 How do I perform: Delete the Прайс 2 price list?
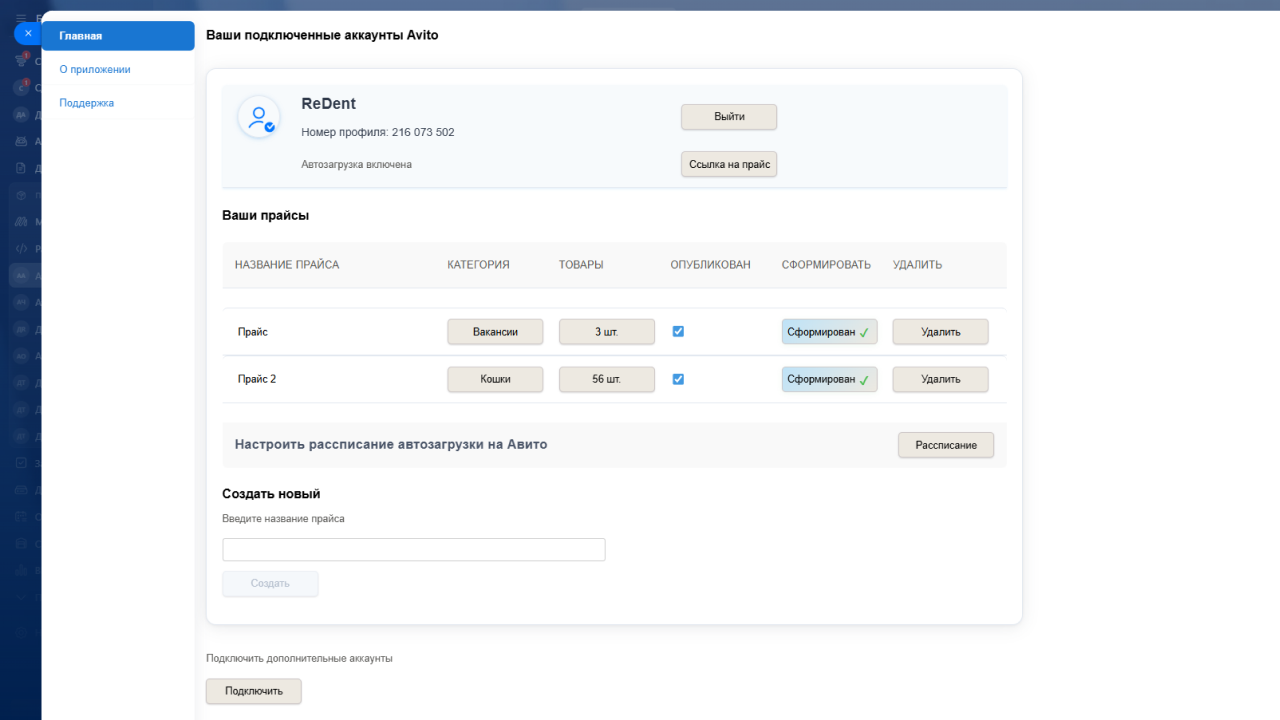coord(940,380)
